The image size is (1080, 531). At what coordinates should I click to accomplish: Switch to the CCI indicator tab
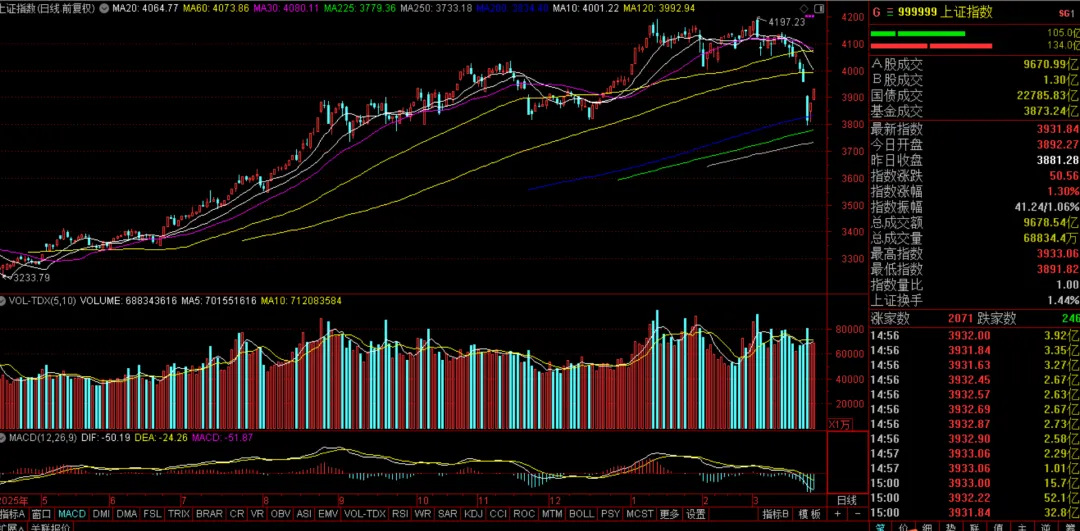pos(498,514)
